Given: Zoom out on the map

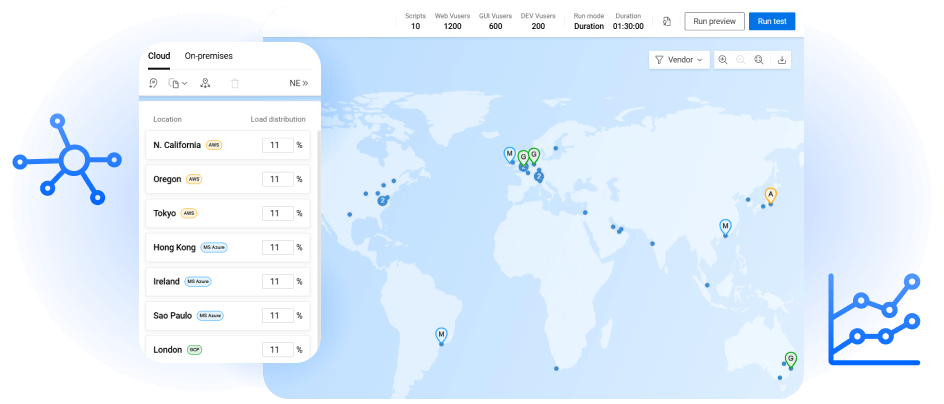Looking at the screenshot, I should (741, 60).
